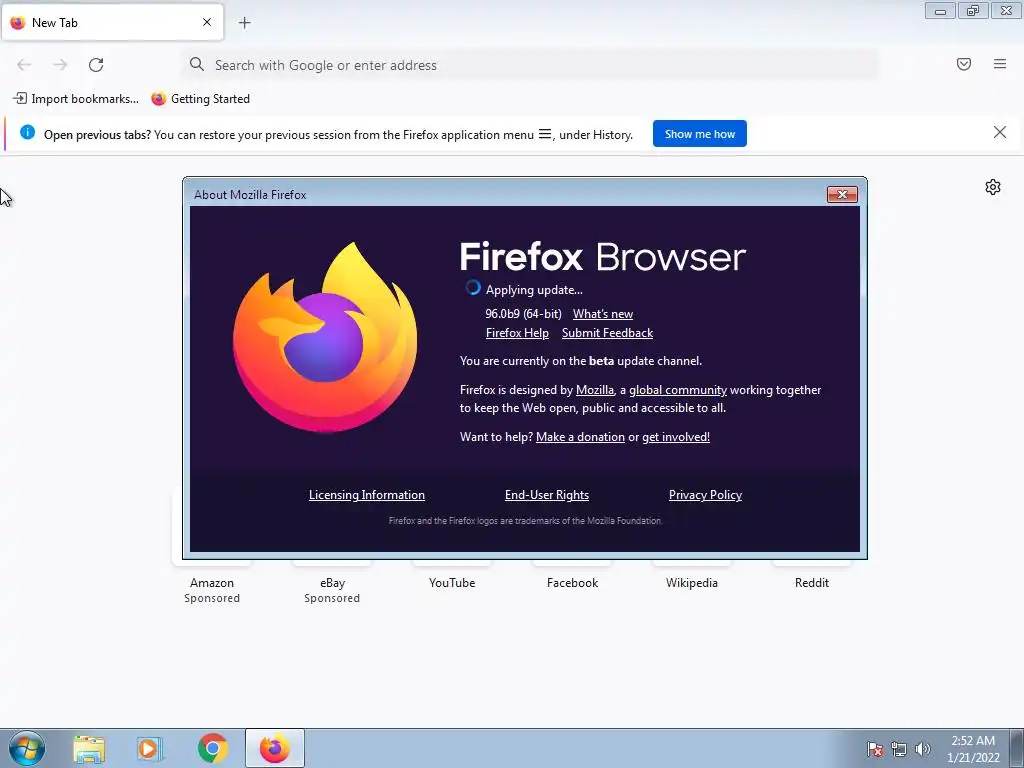Click the Firefox taskbar button

coord(275,748)
